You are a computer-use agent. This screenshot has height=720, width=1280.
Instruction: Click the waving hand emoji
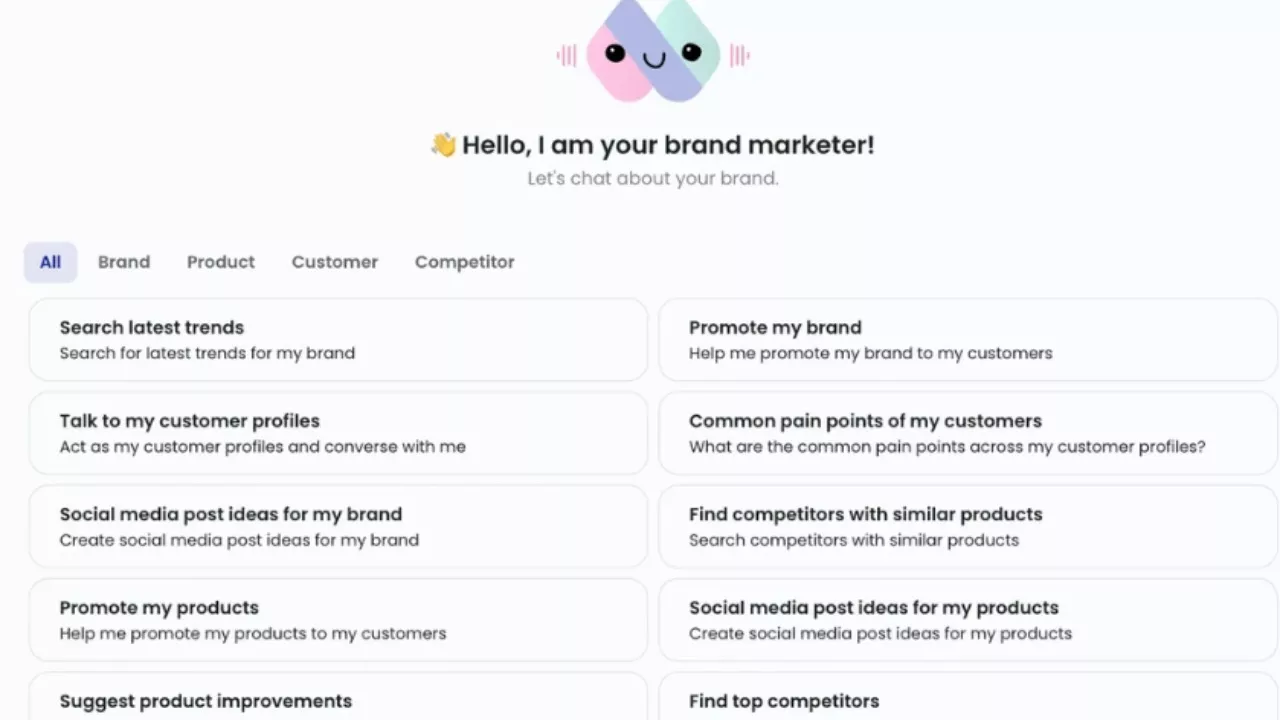tap(443, 145)
